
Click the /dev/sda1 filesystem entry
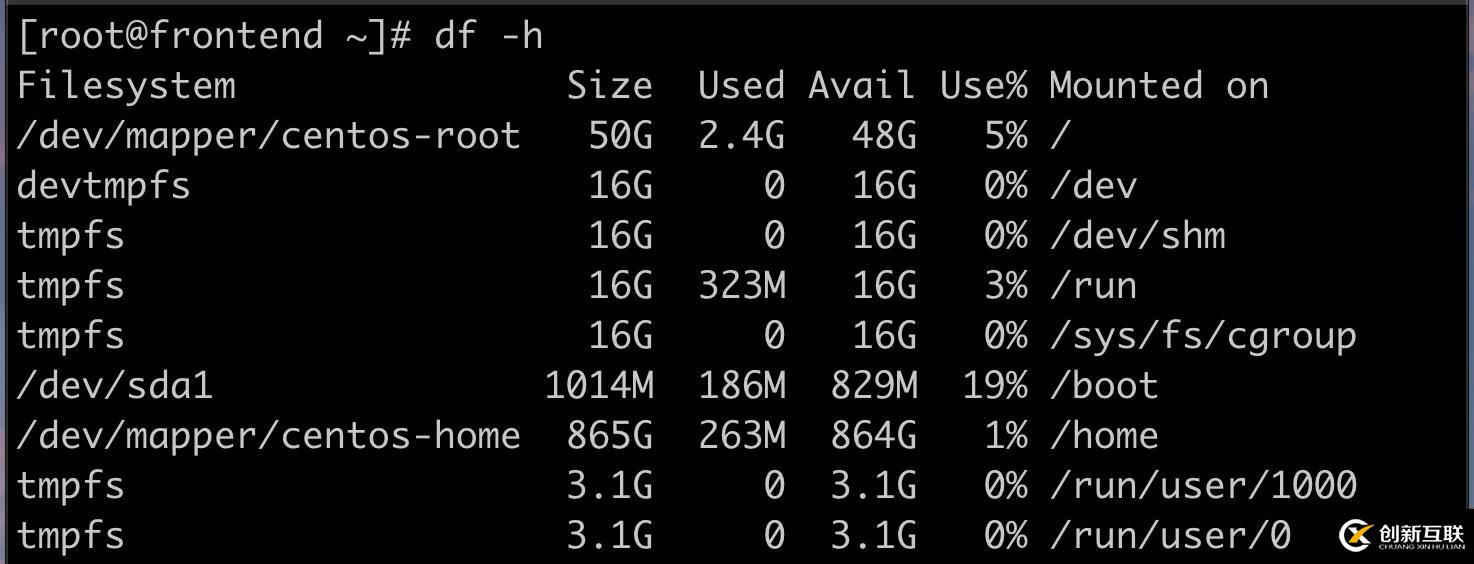[115, 386]
